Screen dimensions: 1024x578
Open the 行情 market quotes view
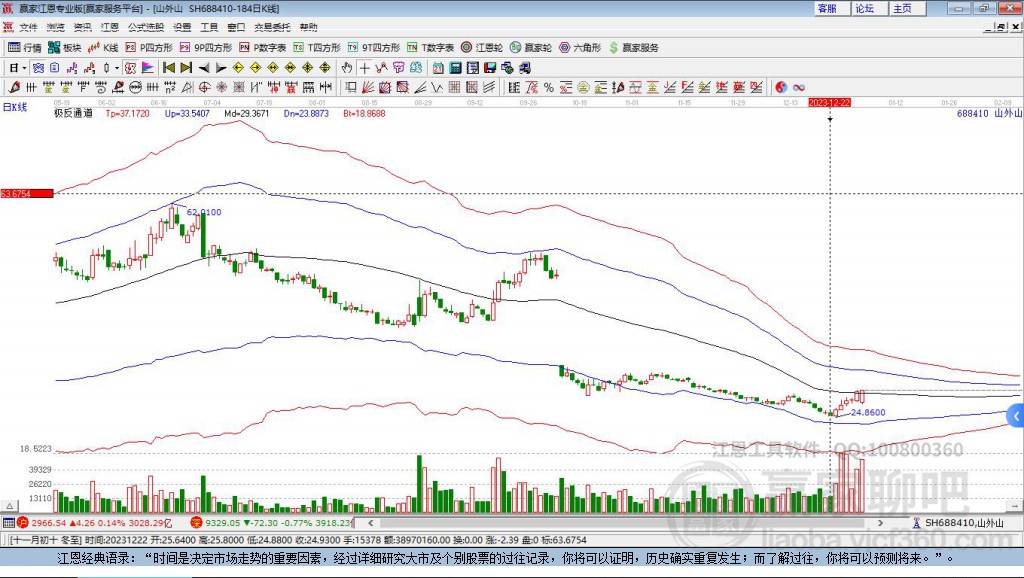click(x=25, y=48)
